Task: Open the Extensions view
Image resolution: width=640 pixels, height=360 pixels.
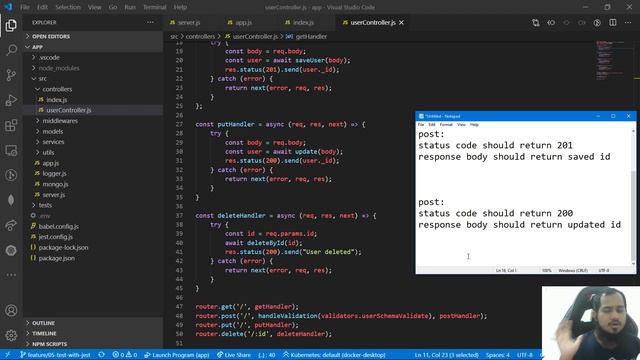Action: (x=11, y=125)
